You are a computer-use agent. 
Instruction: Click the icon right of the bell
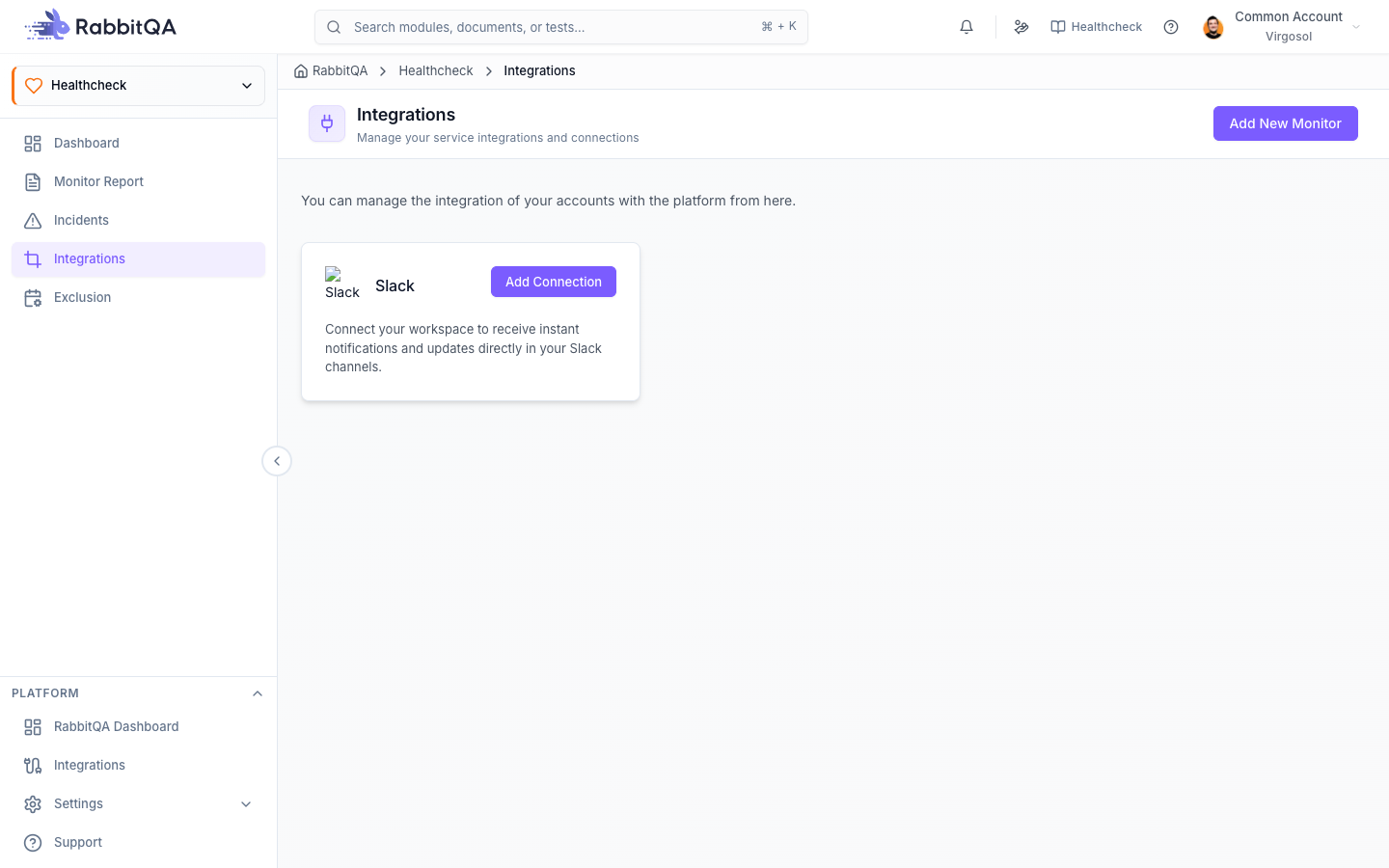(x=1021, y=27)
